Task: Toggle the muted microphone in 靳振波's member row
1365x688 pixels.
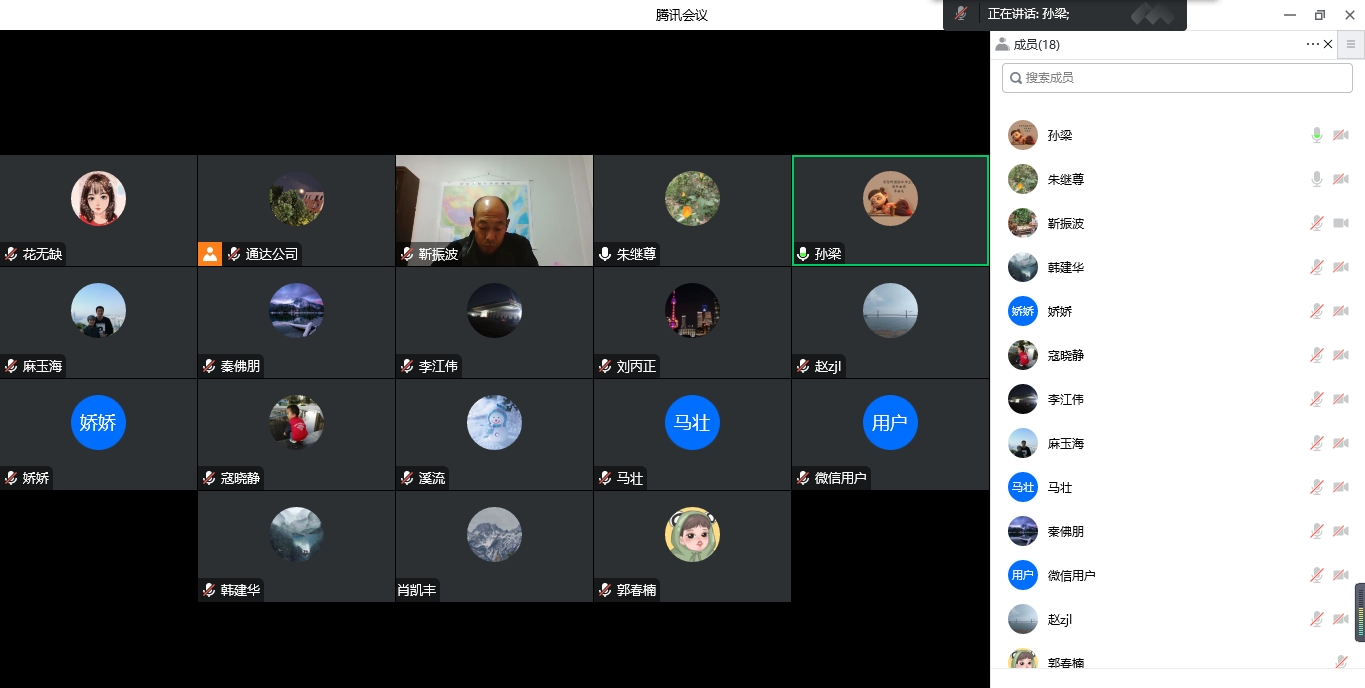Action: click(x=1317, y=223)
